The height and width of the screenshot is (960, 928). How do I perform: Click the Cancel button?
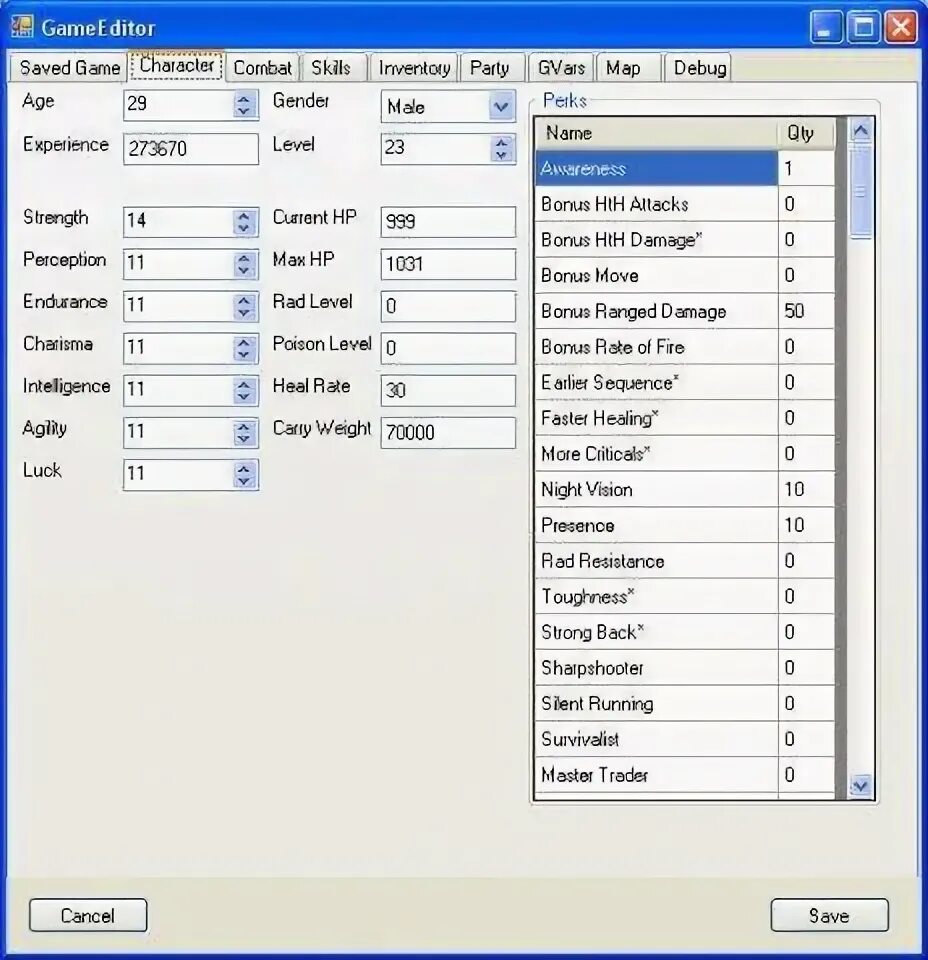[87, 915]
